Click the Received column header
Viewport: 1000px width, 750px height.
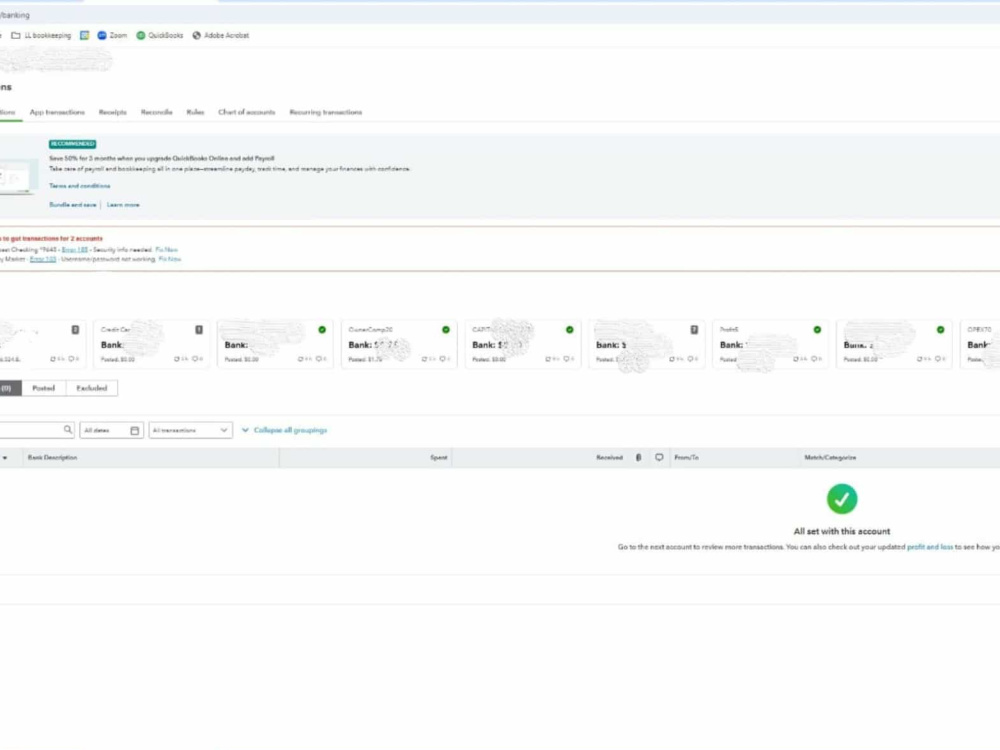(x=609, y=458)
